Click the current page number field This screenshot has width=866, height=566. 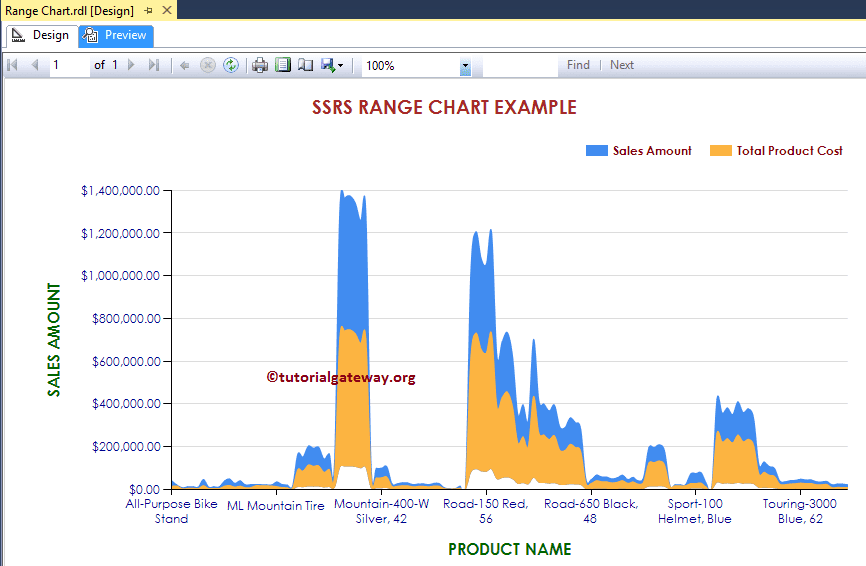(70, 65)
